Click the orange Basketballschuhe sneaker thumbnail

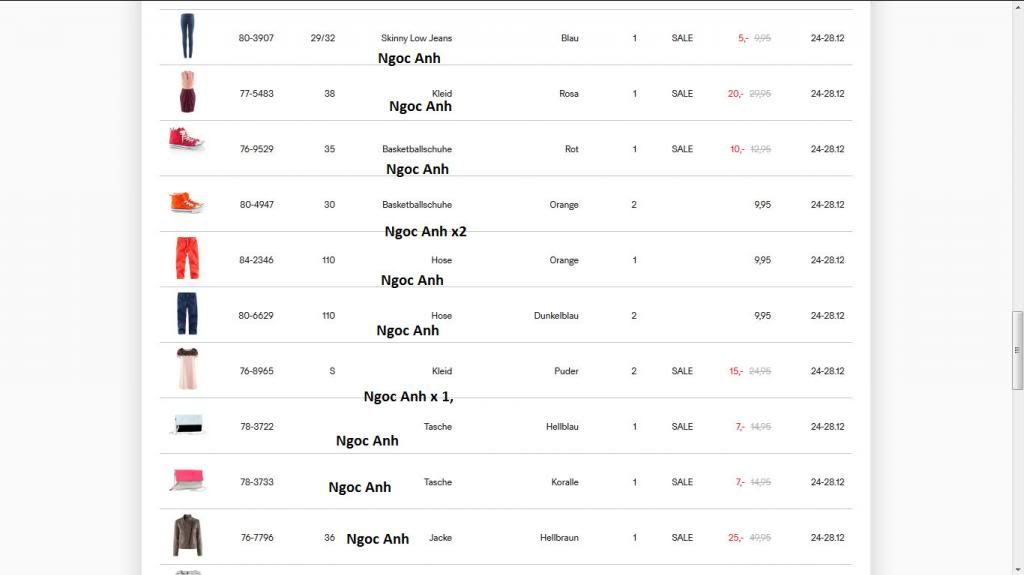(186, 203)
